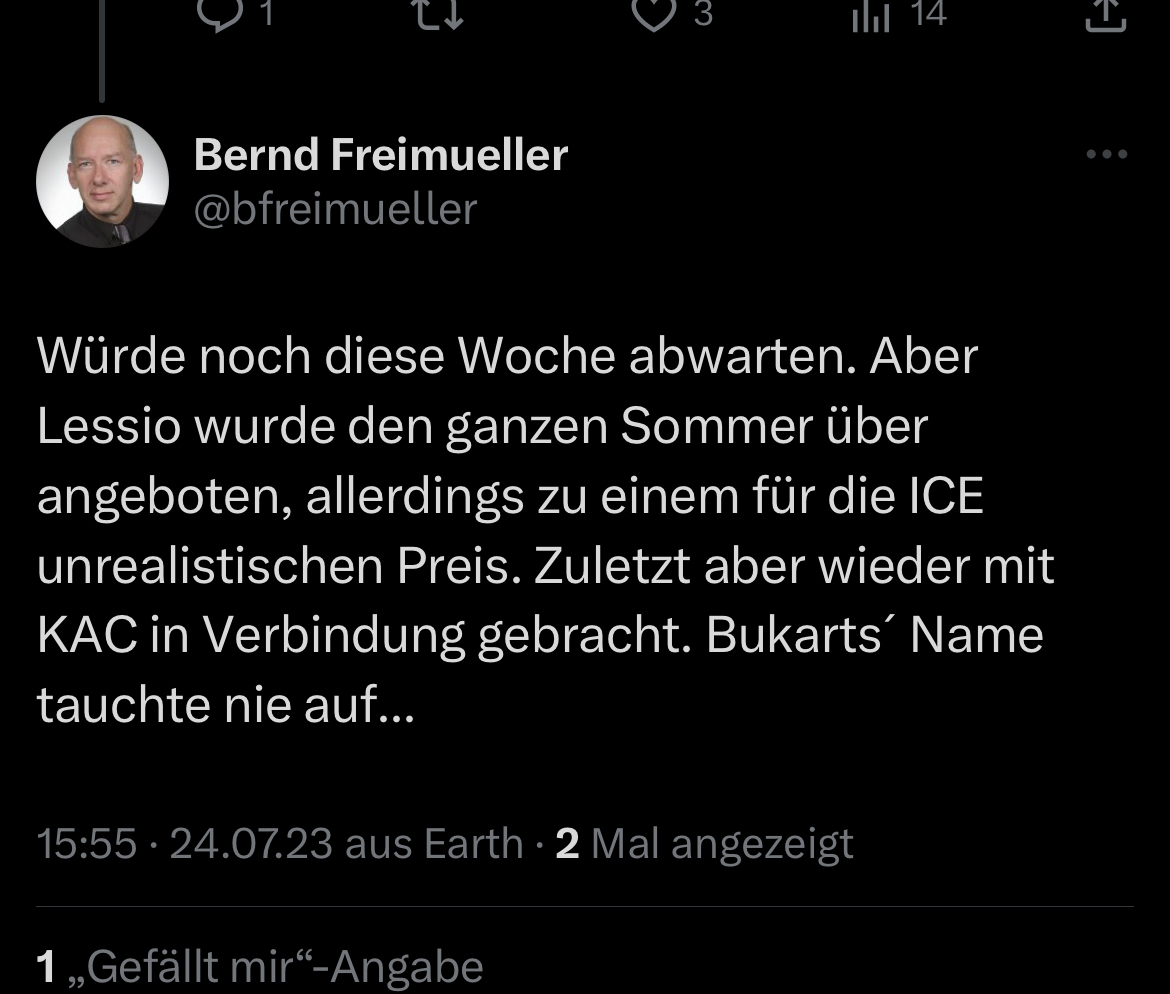Open the "2 Mal angezeigt" view count
Screen dimensions: 1170x994
pos(705,844)
